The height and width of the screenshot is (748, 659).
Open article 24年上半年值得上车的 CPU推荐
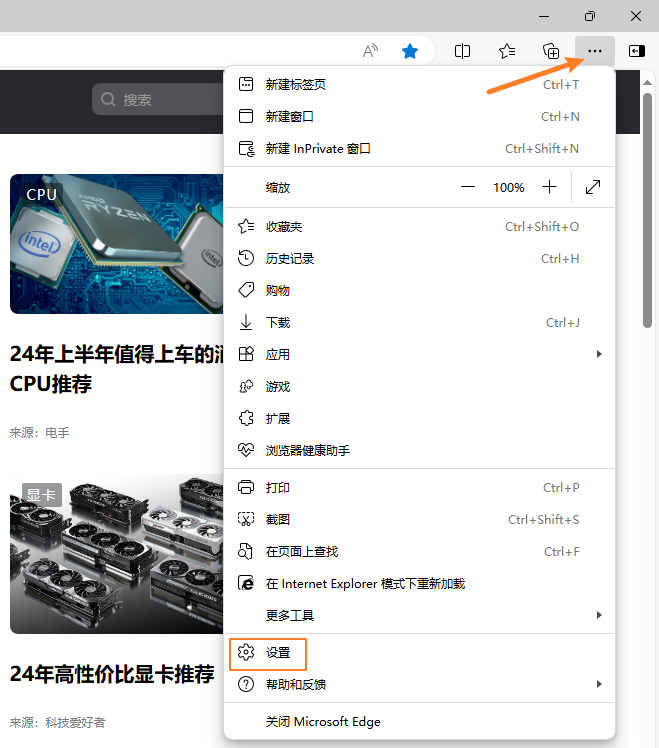click(116, 369)
